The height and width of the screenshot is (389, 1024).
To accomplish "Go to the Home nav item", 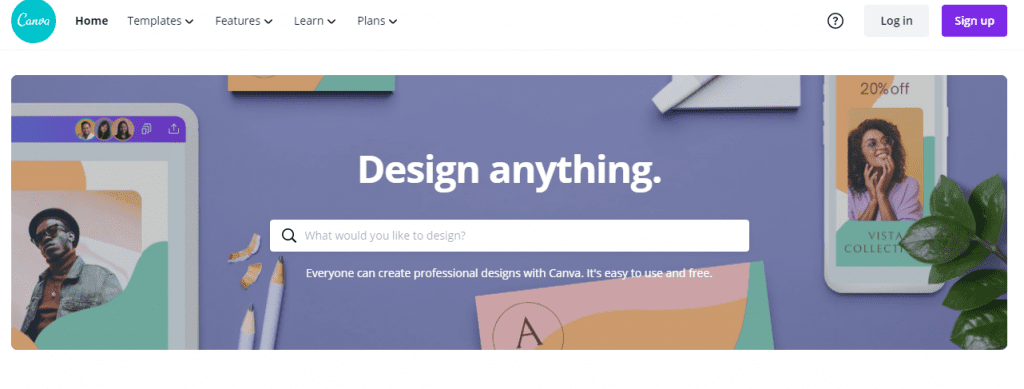I will click(91, 21).
